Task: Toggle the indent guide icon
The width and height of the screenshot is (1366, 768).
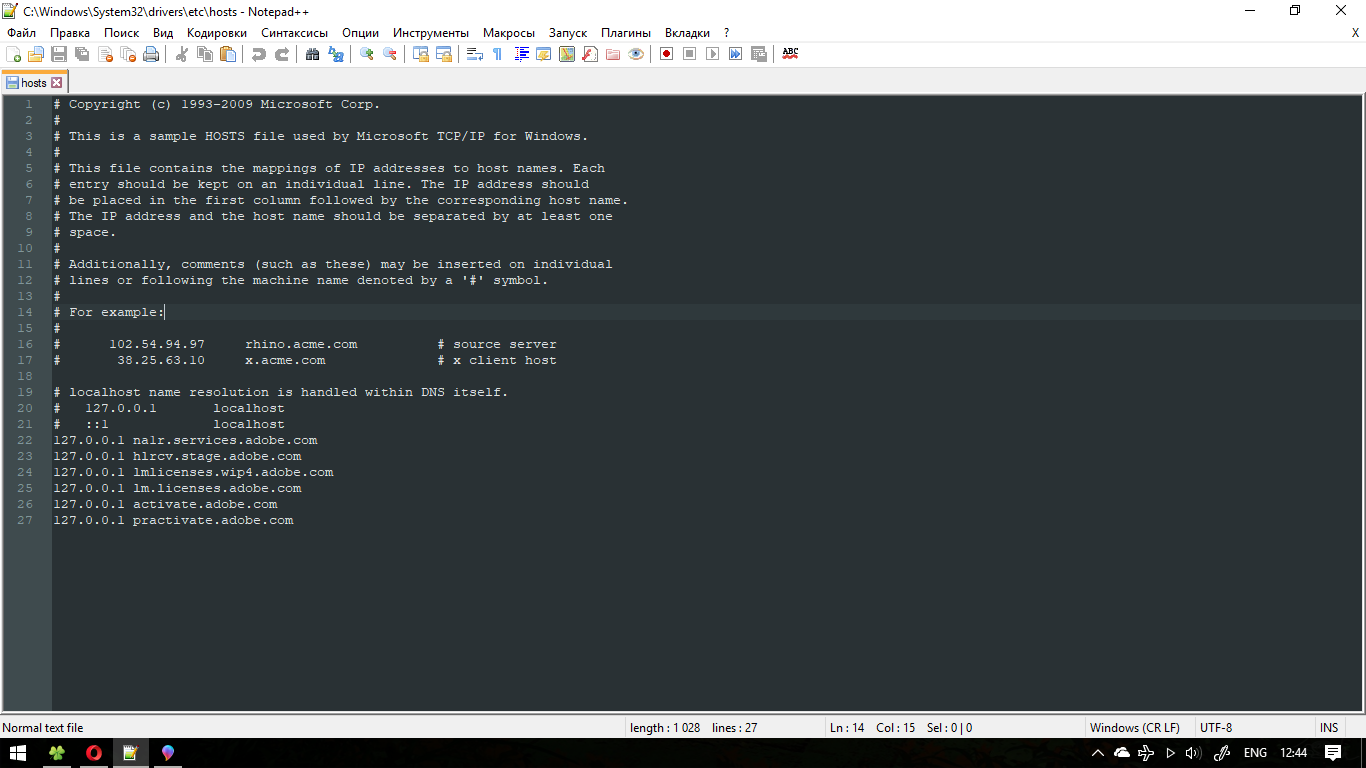Action: (521, 54)
